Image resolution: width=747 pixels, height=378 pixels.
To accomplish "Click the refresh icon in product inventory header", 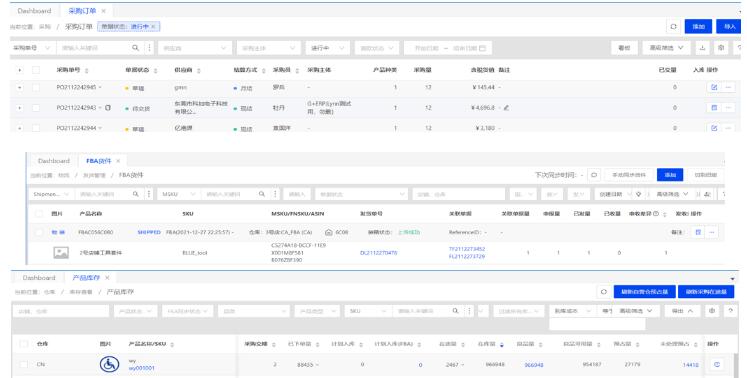I will tap(604, 292).
